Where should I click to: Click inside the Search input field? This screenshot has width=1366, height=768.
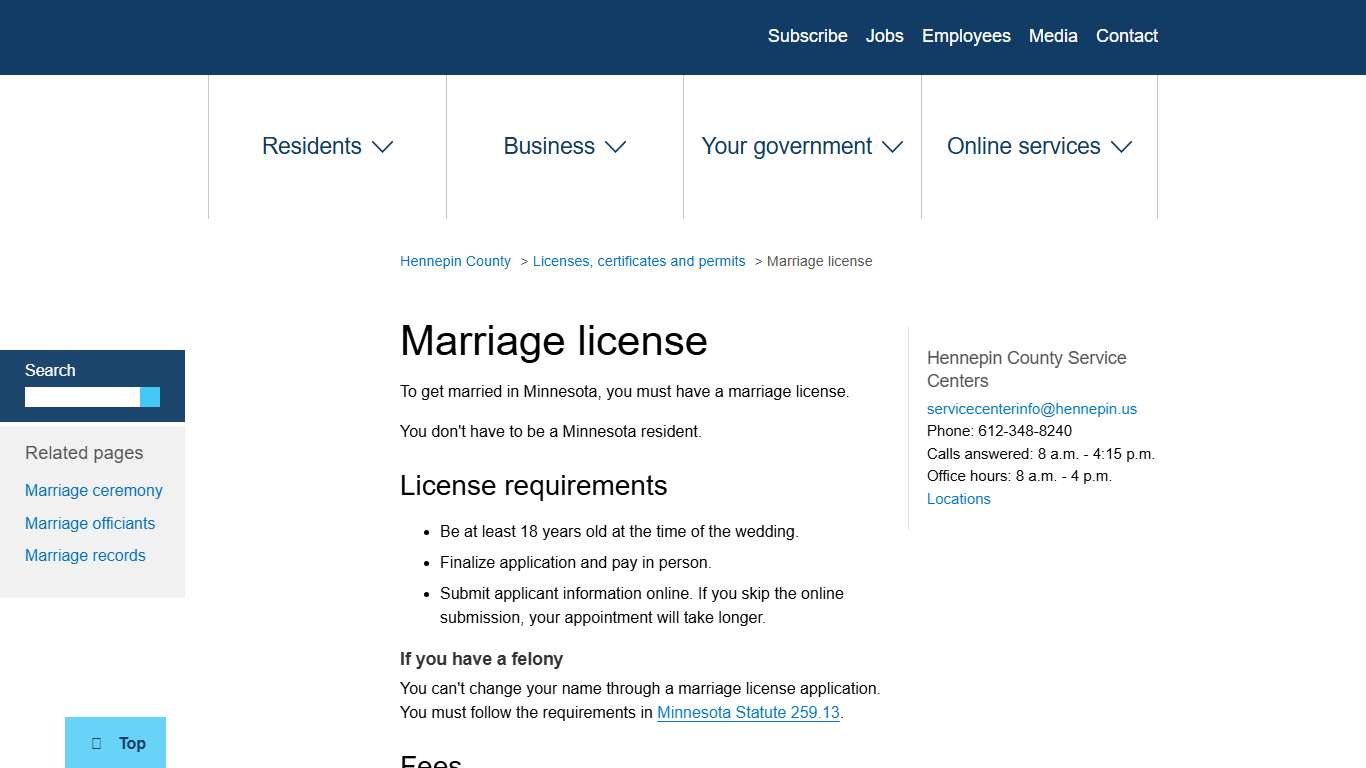click(x=80, y=397)
